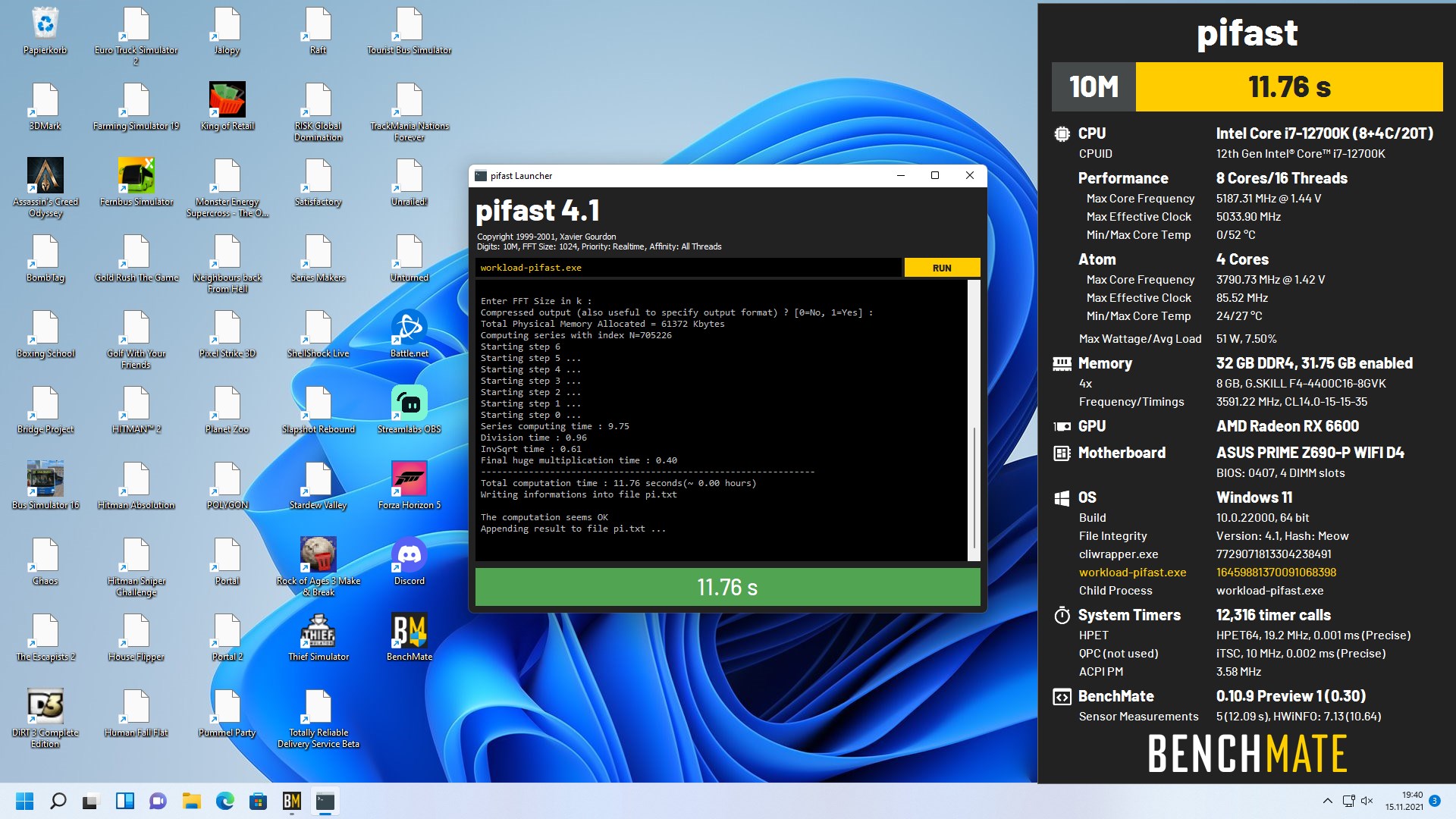Open the Windows Start menu
This screenshot has height=819, width=1456.
tap(25, 801)
